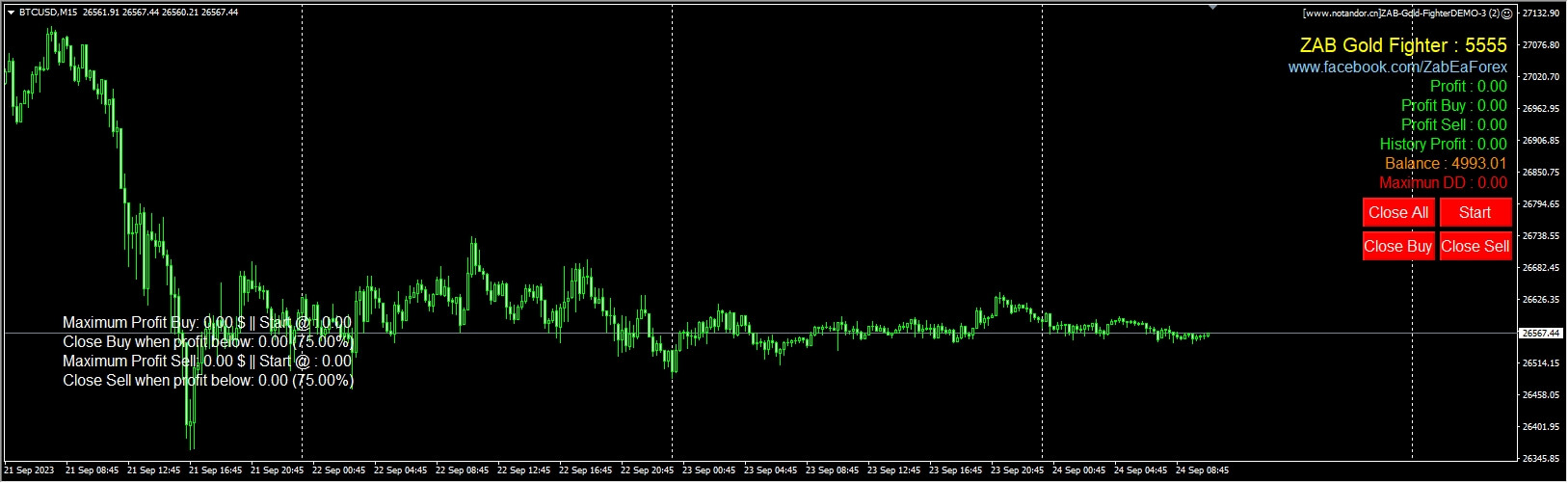The width and height of the screenshot is (1568, 483).
Task: Open the facebook.com/ZabEaForex link
Action: tap(1397, 67)
